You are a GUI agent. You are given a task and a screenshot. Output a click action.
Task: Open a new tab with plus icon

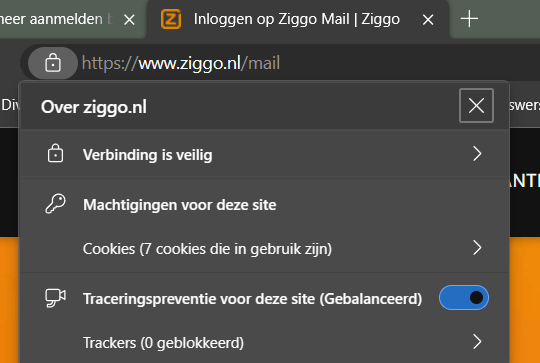click(x=469, y=19)
